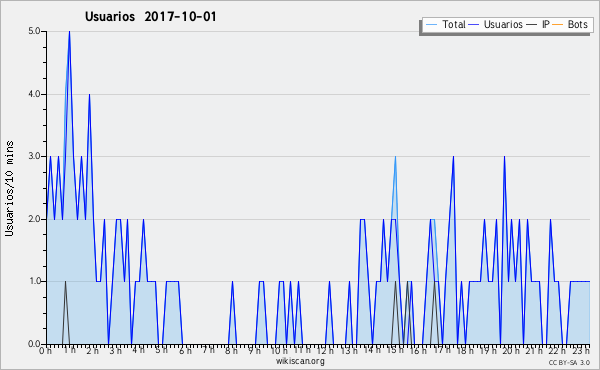Click the '2 h' x-axis label

point(92,350)
